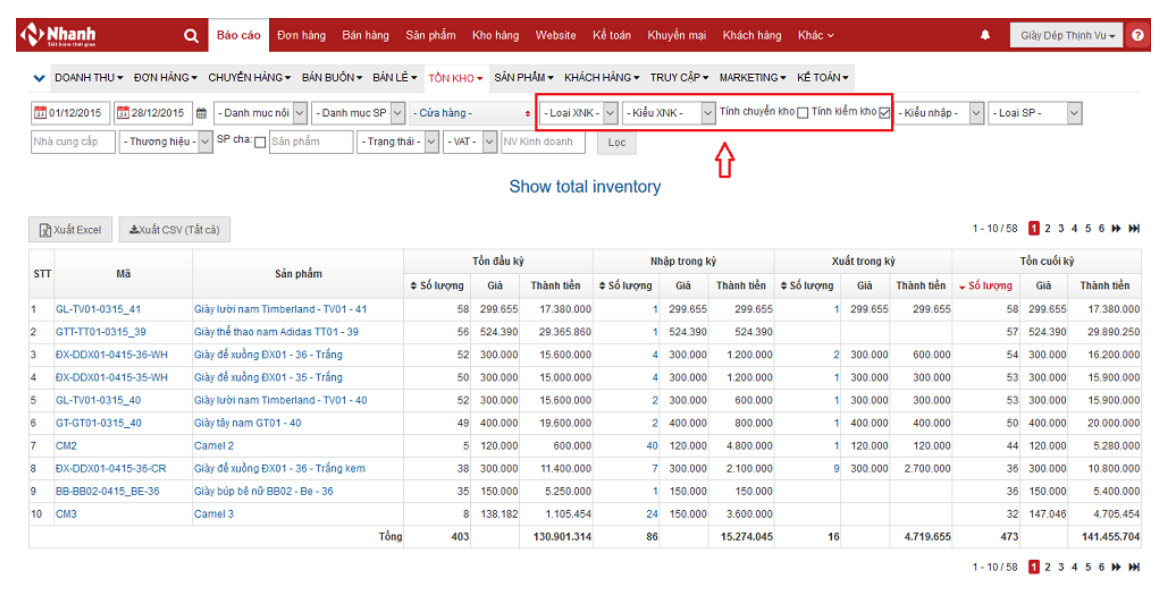Open calendar icon of start date 01/12/2015

(40, 113)
